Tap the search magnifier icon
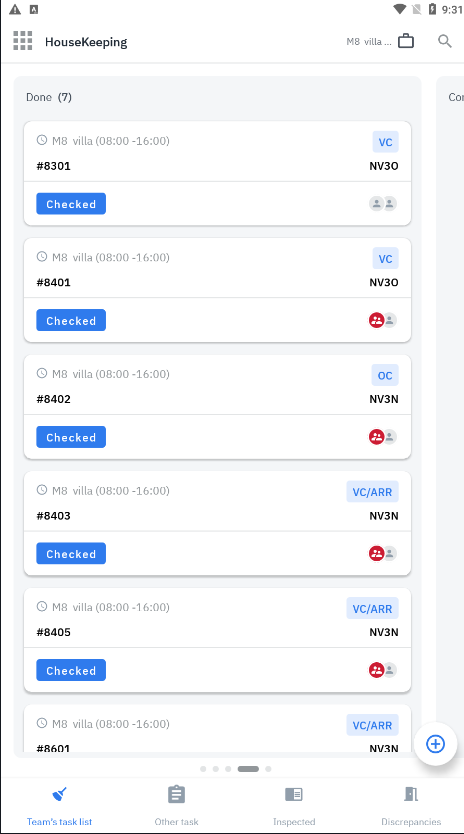464x834 pixels. click(x=445, y=41)
